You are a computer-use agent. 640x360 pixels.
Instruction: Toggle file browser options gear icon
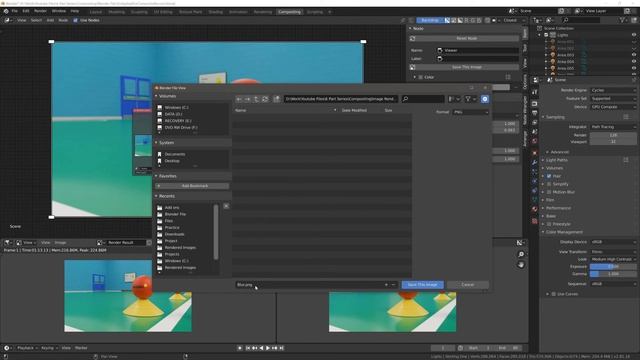coord(484,99)
